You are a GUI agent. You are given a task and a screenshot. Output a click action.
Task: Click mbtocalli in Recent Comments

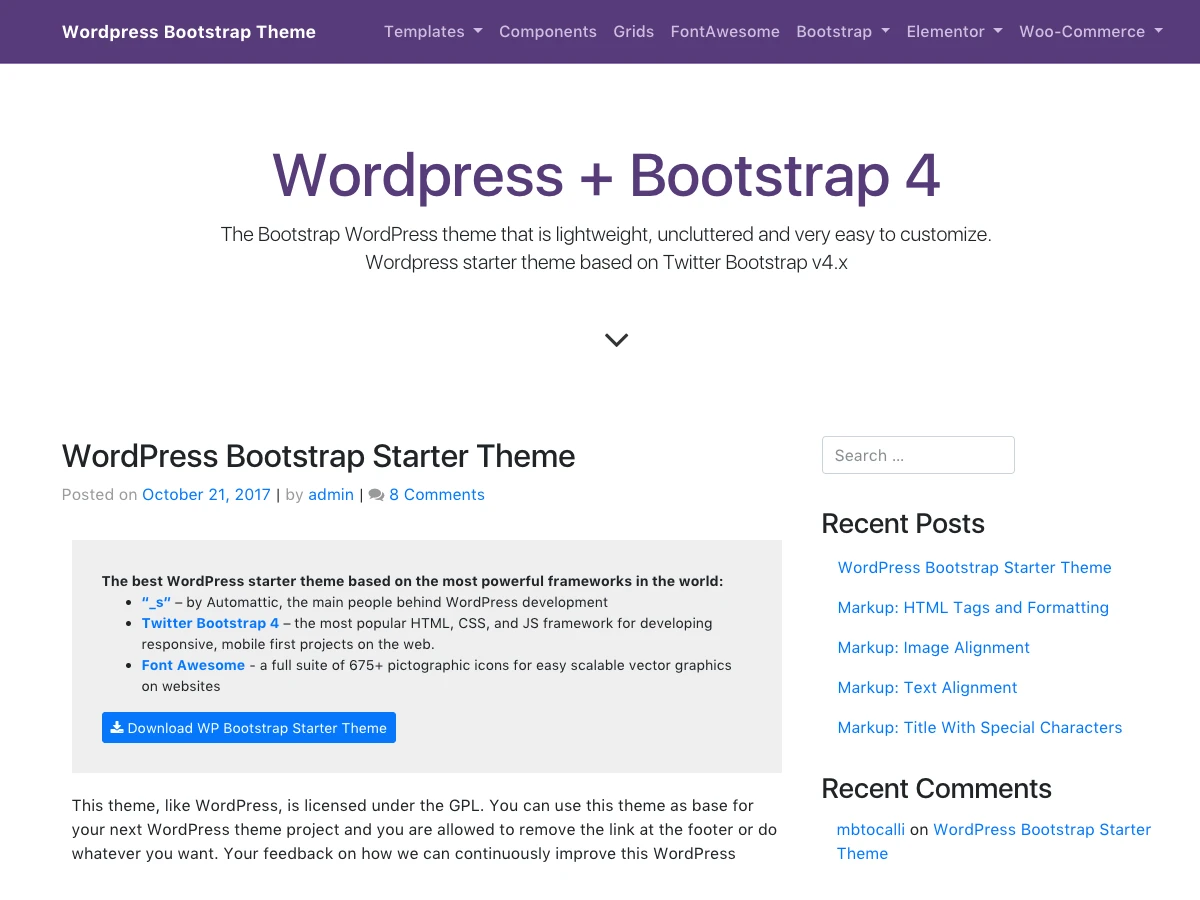pyautogui.click(x=870, y=829)
